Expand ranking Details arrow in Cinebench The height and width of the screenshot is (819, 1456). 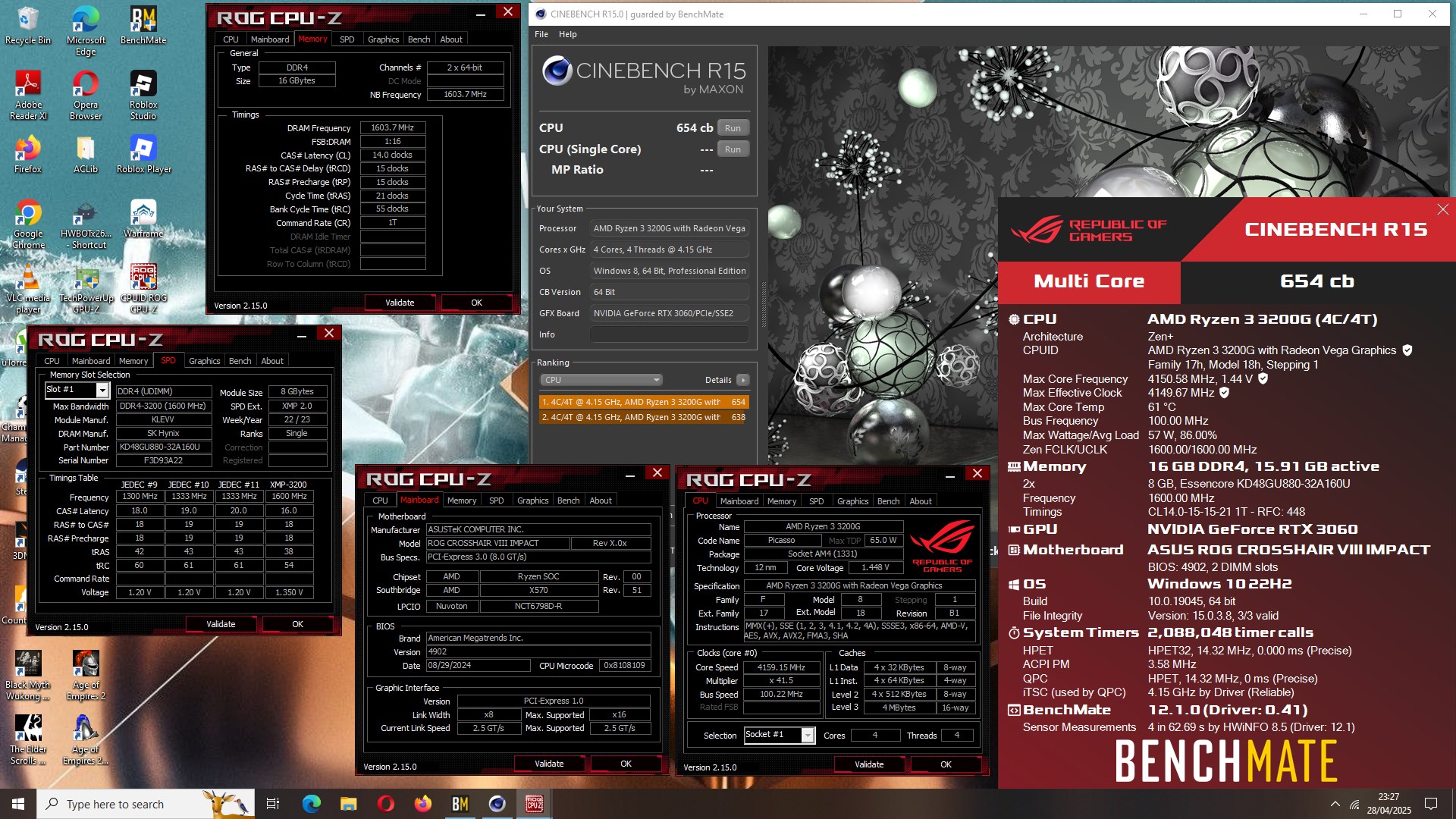(x=742, y=380)
